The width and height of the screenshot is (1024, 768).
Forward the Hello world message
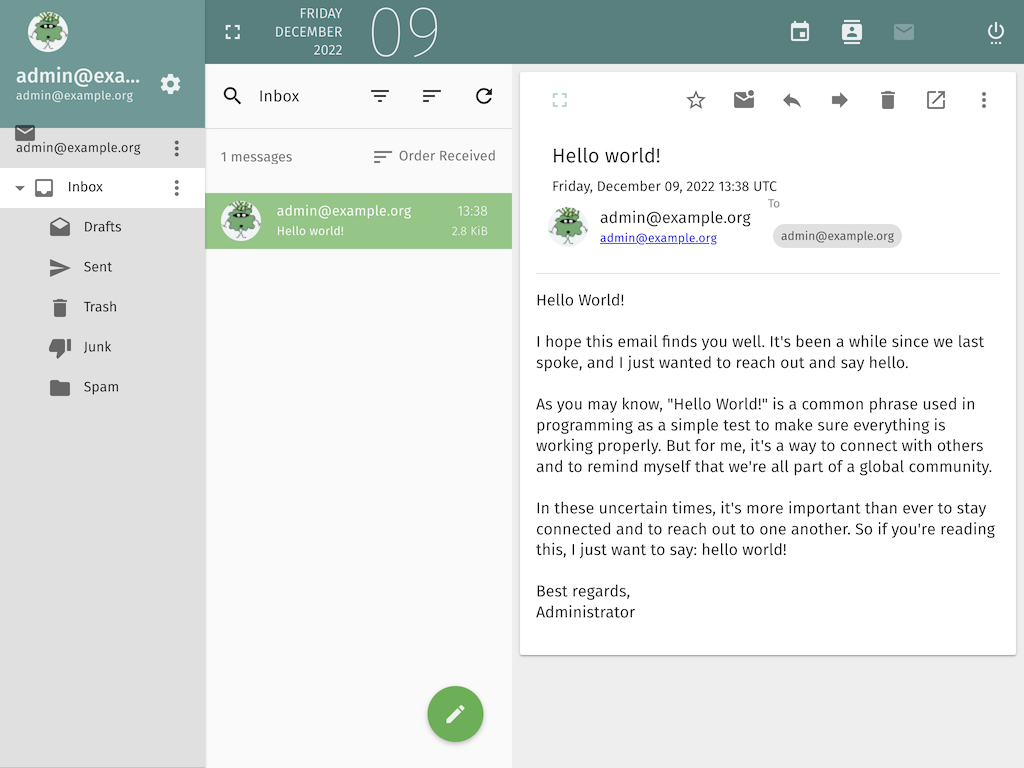pyautogui.click(x=840, y=100)
